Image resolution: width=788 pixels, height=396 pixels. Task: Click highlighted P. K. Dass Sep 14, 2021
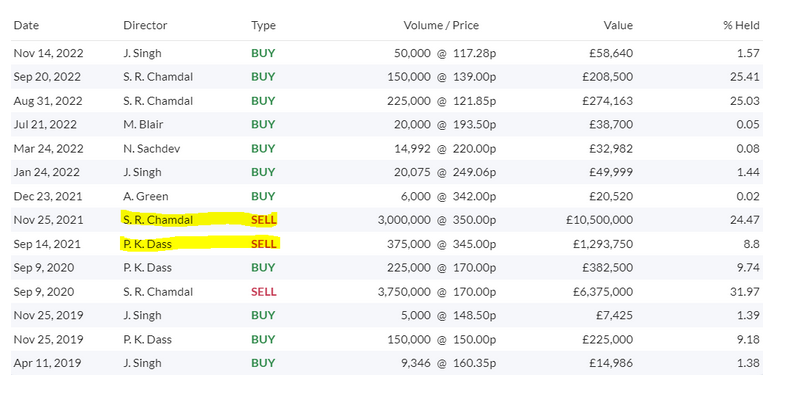(x=147, y=244)
